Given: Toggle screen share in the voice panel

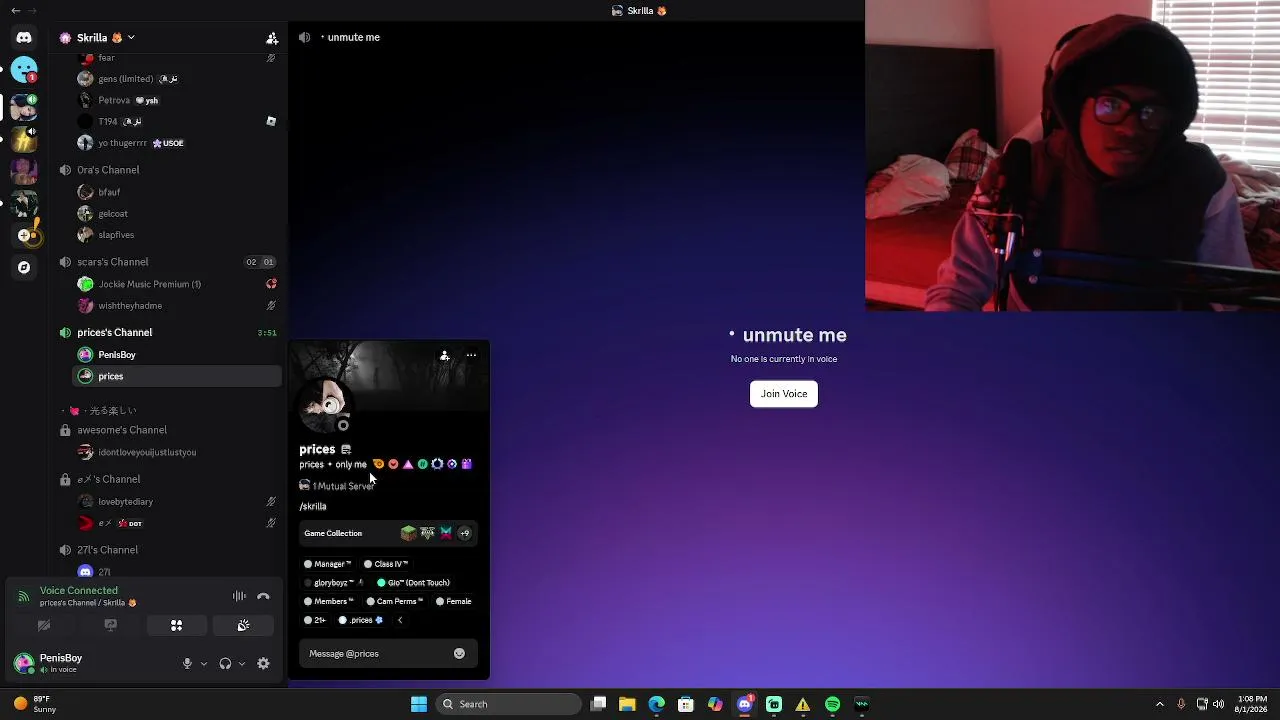Looking at the screenshot, I should 110,625.
